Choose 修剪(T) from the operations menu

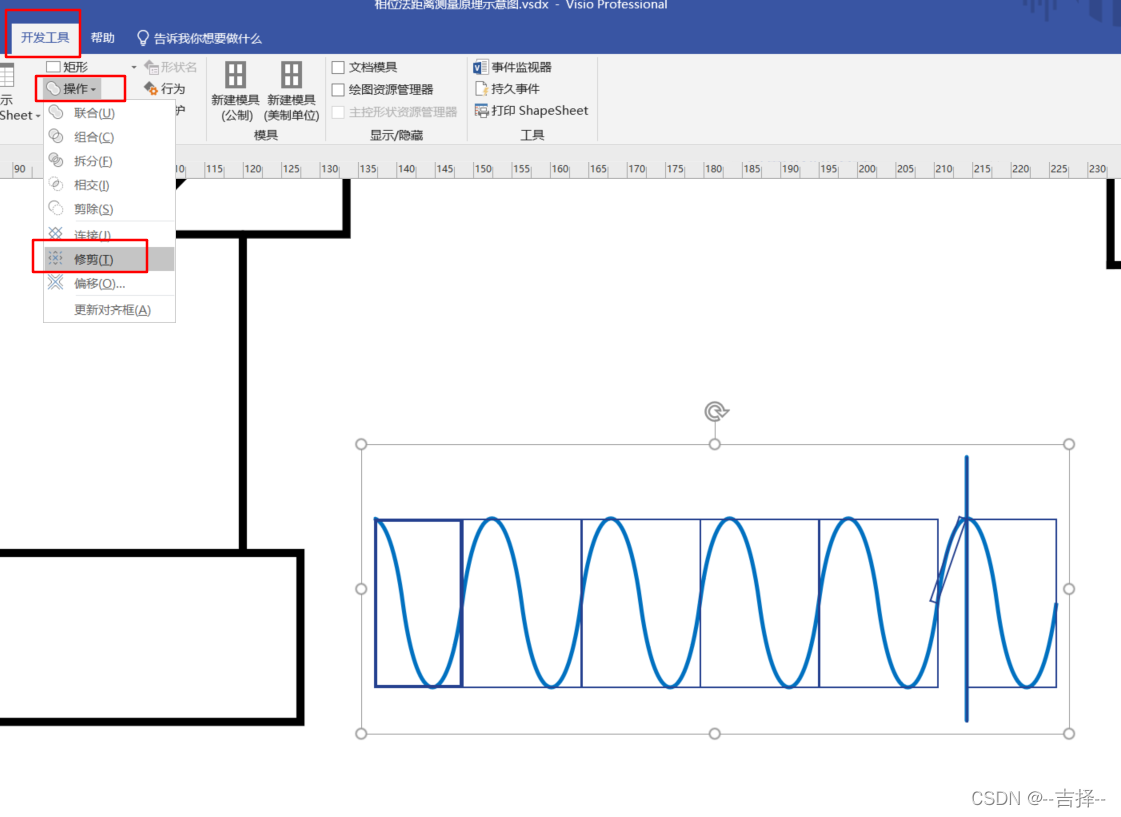point(109,259)
